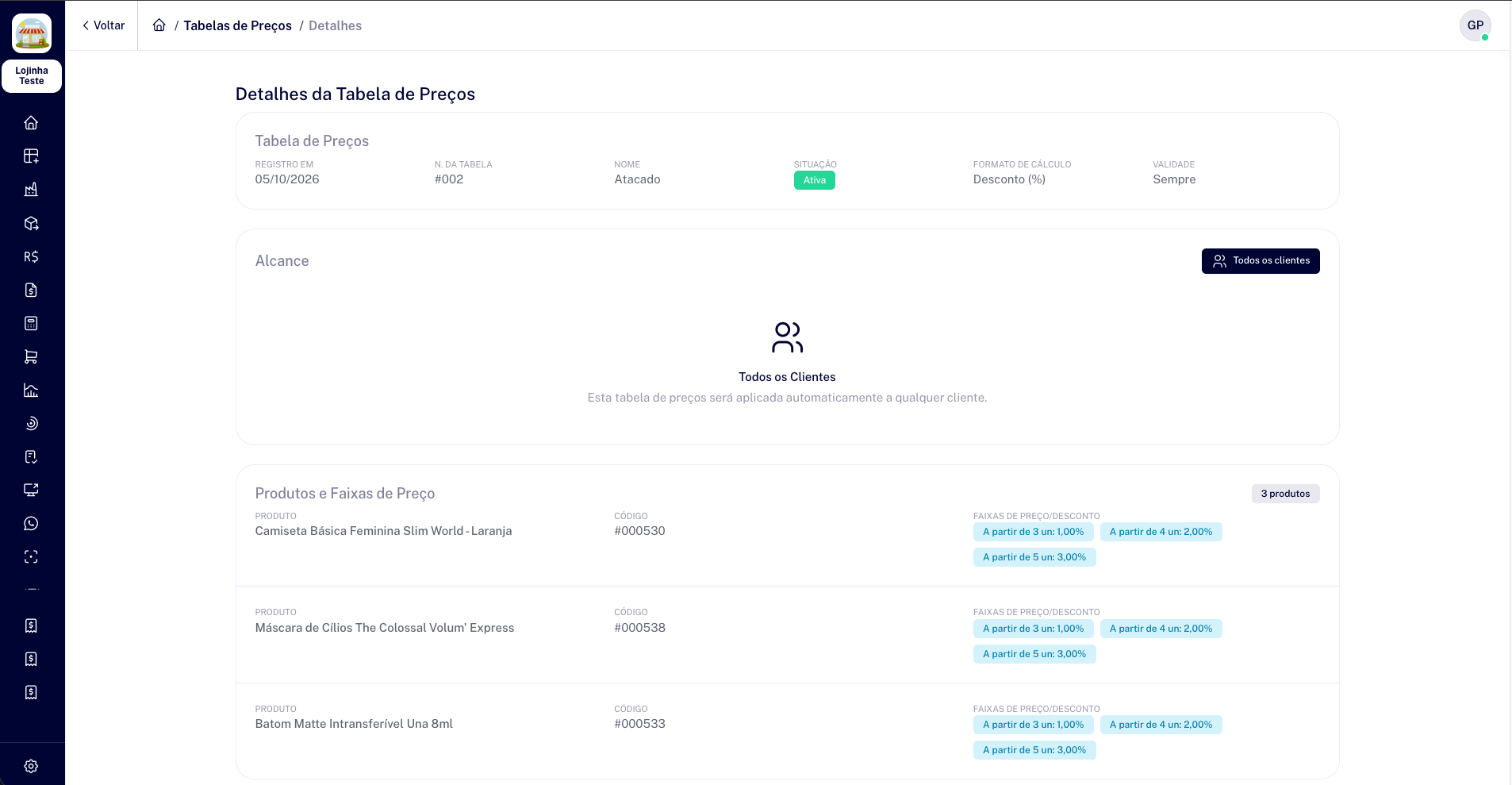
Task: Click Batom's 5 un 3,00% discount tag
Action: click(x=1034, y=750)
